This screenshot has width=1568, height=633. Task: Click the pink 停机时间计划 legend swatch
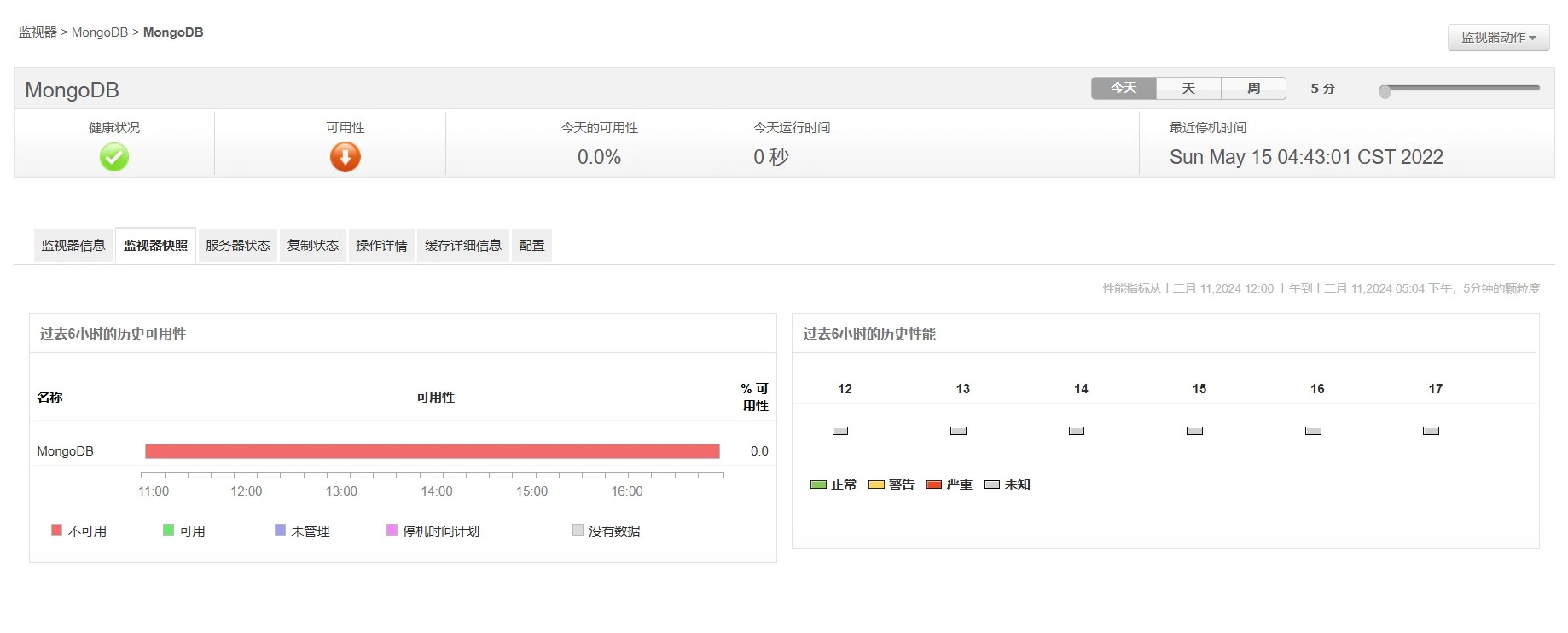(392, 530)
